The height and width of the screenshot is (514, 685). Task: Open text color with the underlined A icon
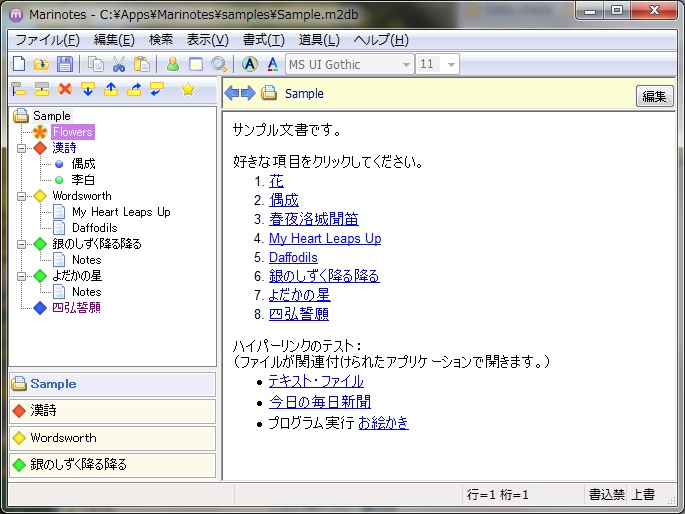pyautogui.click(x=273, y=64)
